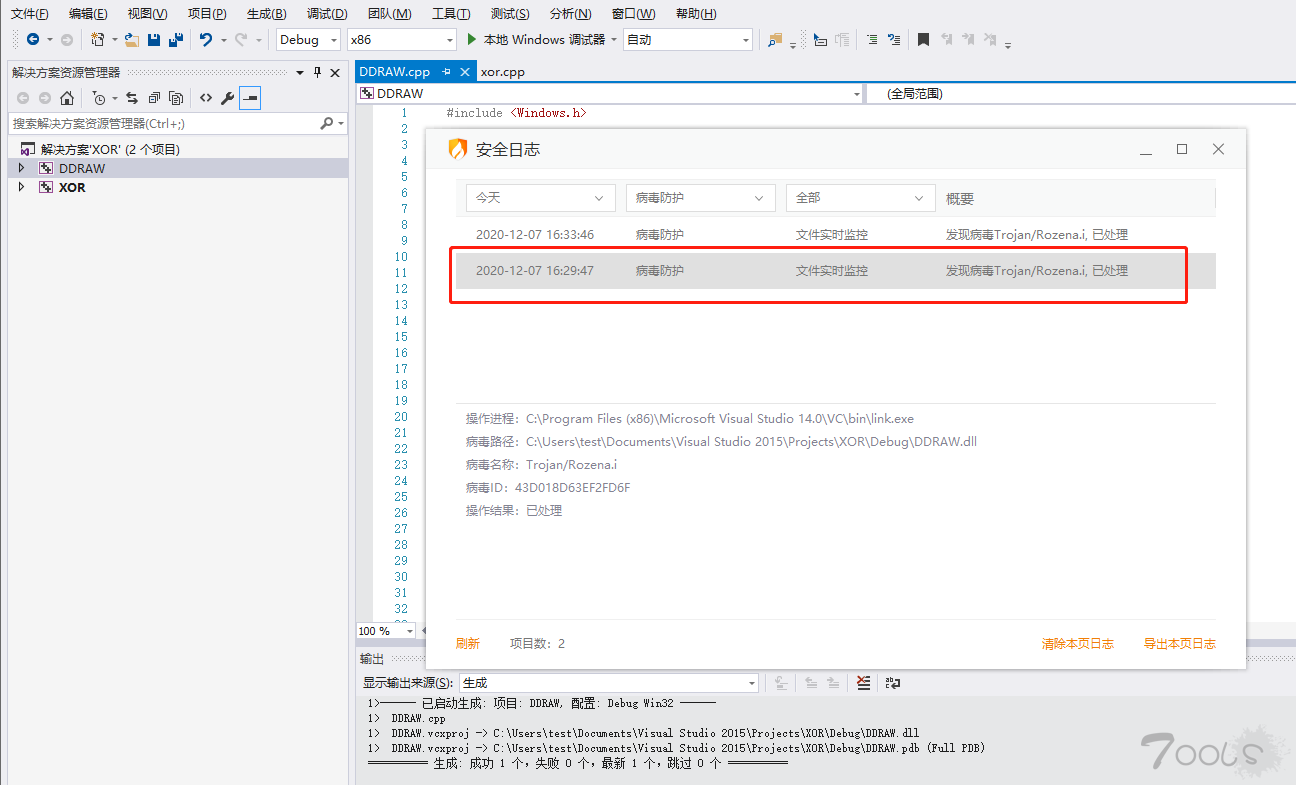Open the 文件(F) menu
The width and height of the screenshot is (1296, 785).
click(30, 14)
